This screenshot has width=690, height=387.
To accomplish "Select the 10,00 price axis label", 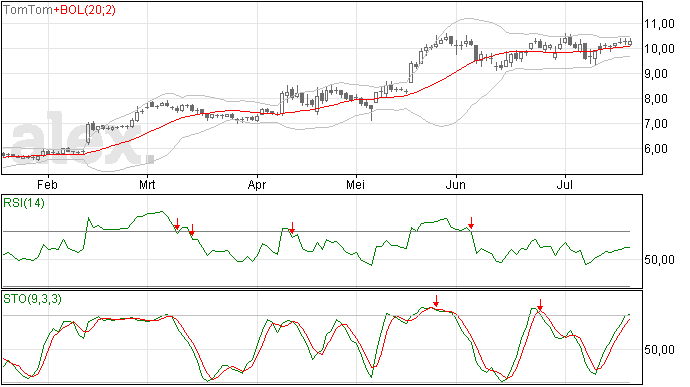I will (x=659, y=49).
